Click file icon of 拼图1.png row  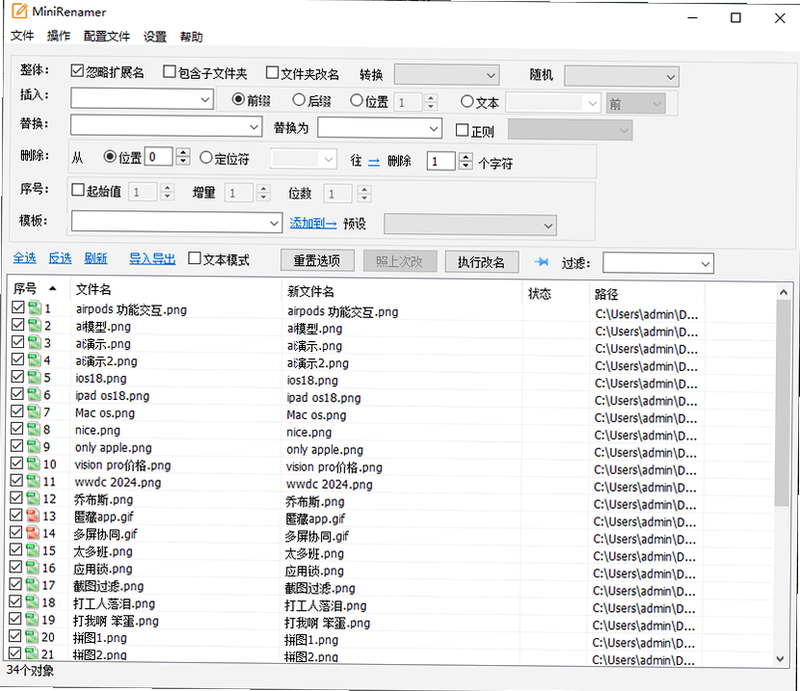coord(32,636)
